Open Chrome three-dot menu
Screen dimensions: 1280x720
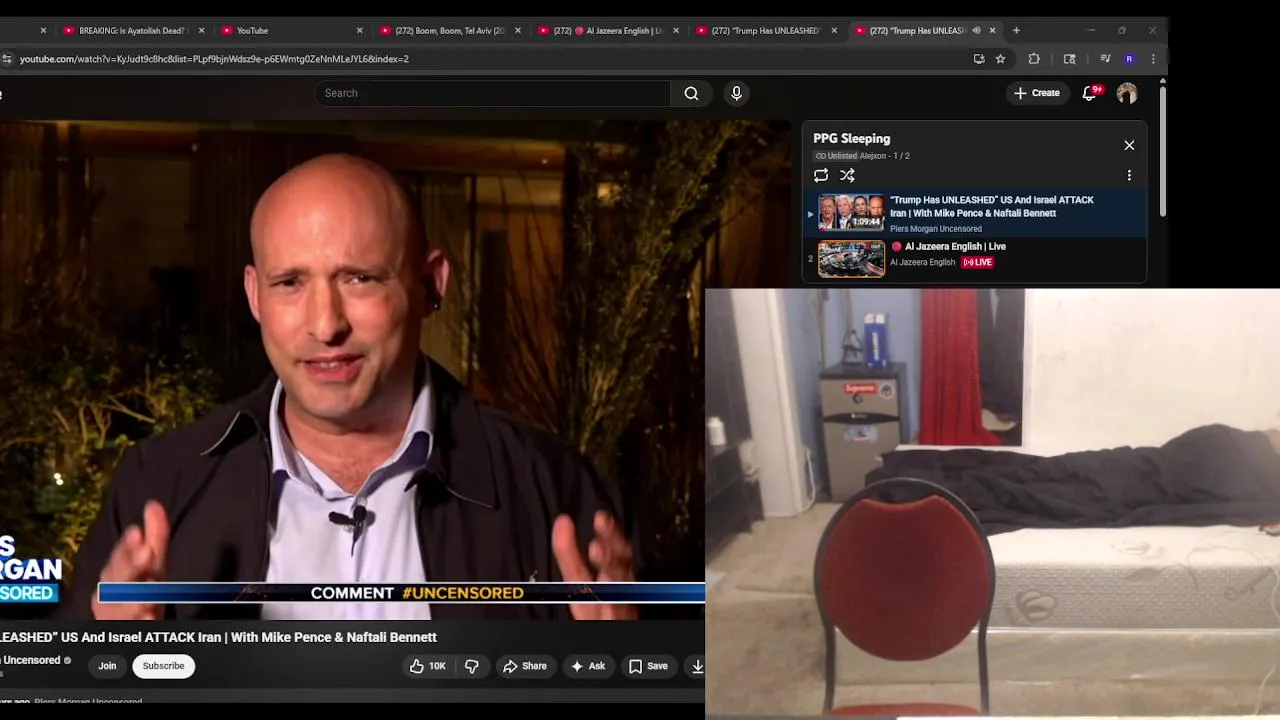coord(1153,59)
